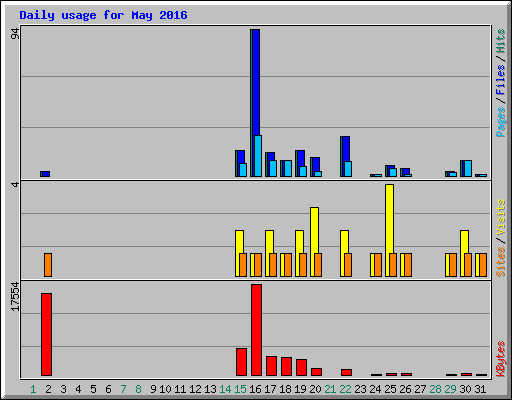Click the cyan Pages bar for day 30
Viewport: 512px width, 400px height.
tap(468, 168)
